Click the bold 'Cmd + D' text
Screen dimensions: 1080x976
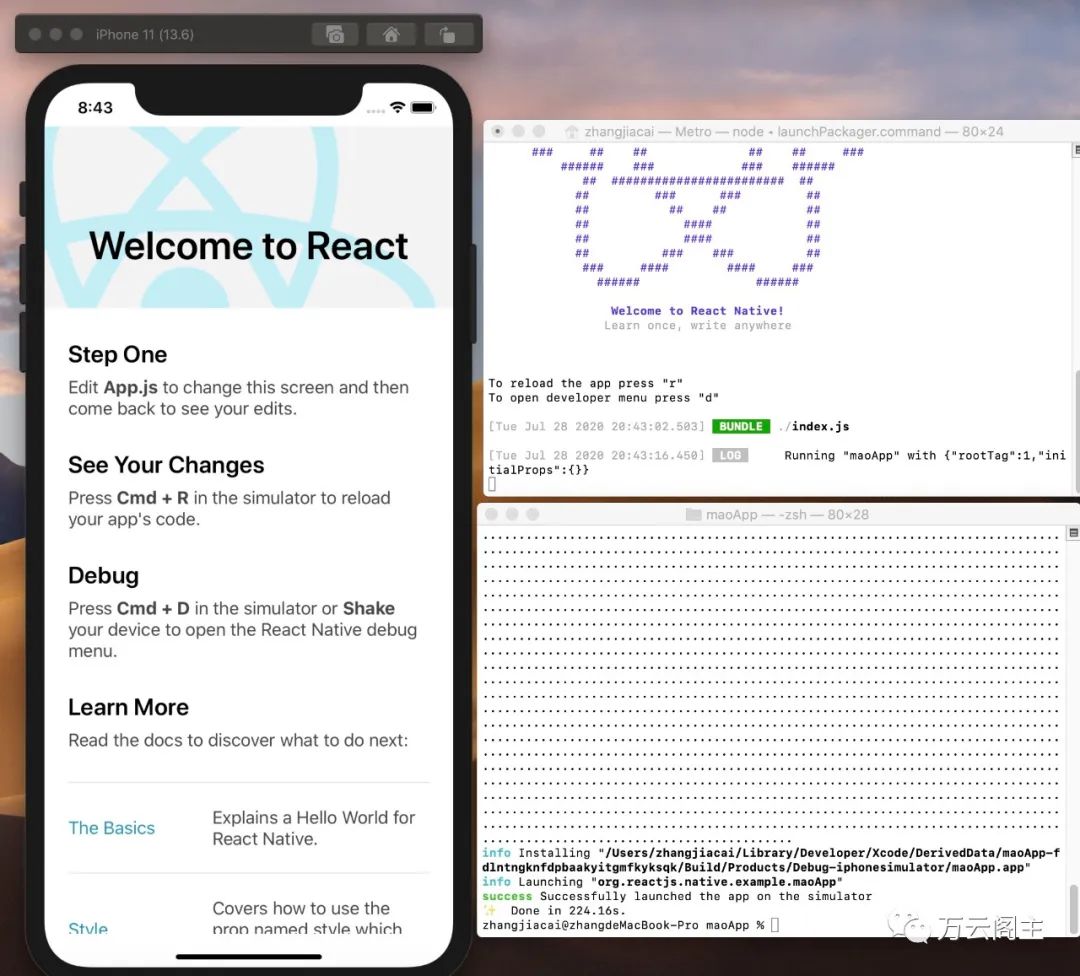click(153, 608)
